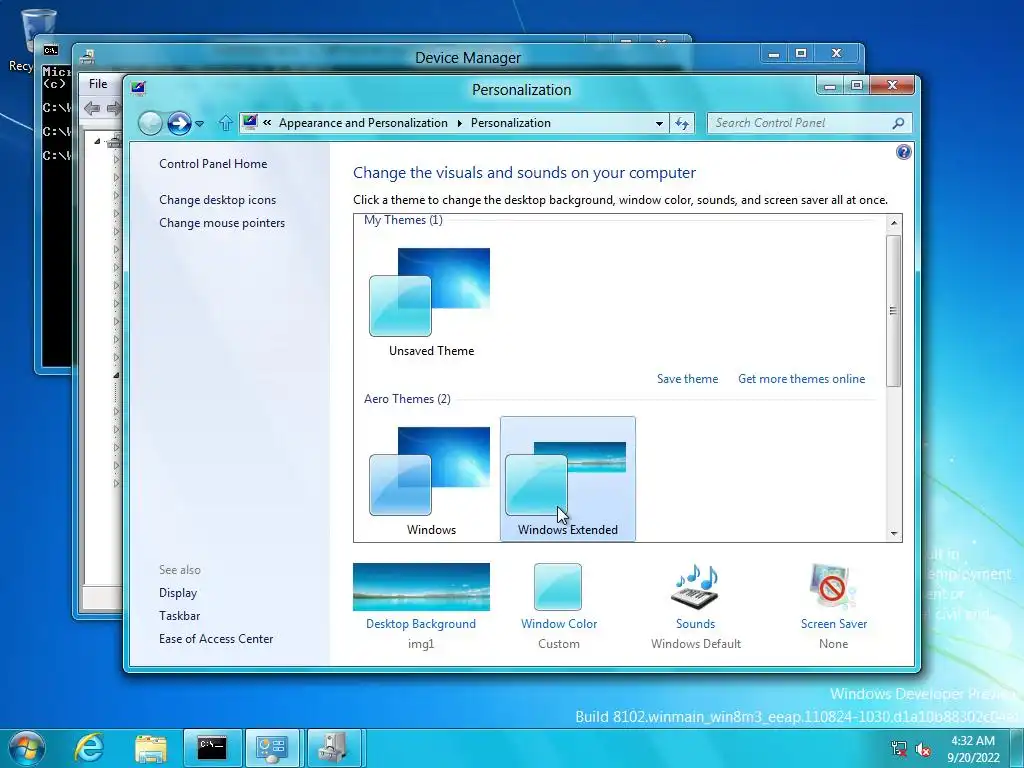Click the Desktop Background text link
The height and width of the screenshot is (768, 1024).
click(x=421, y=624)
